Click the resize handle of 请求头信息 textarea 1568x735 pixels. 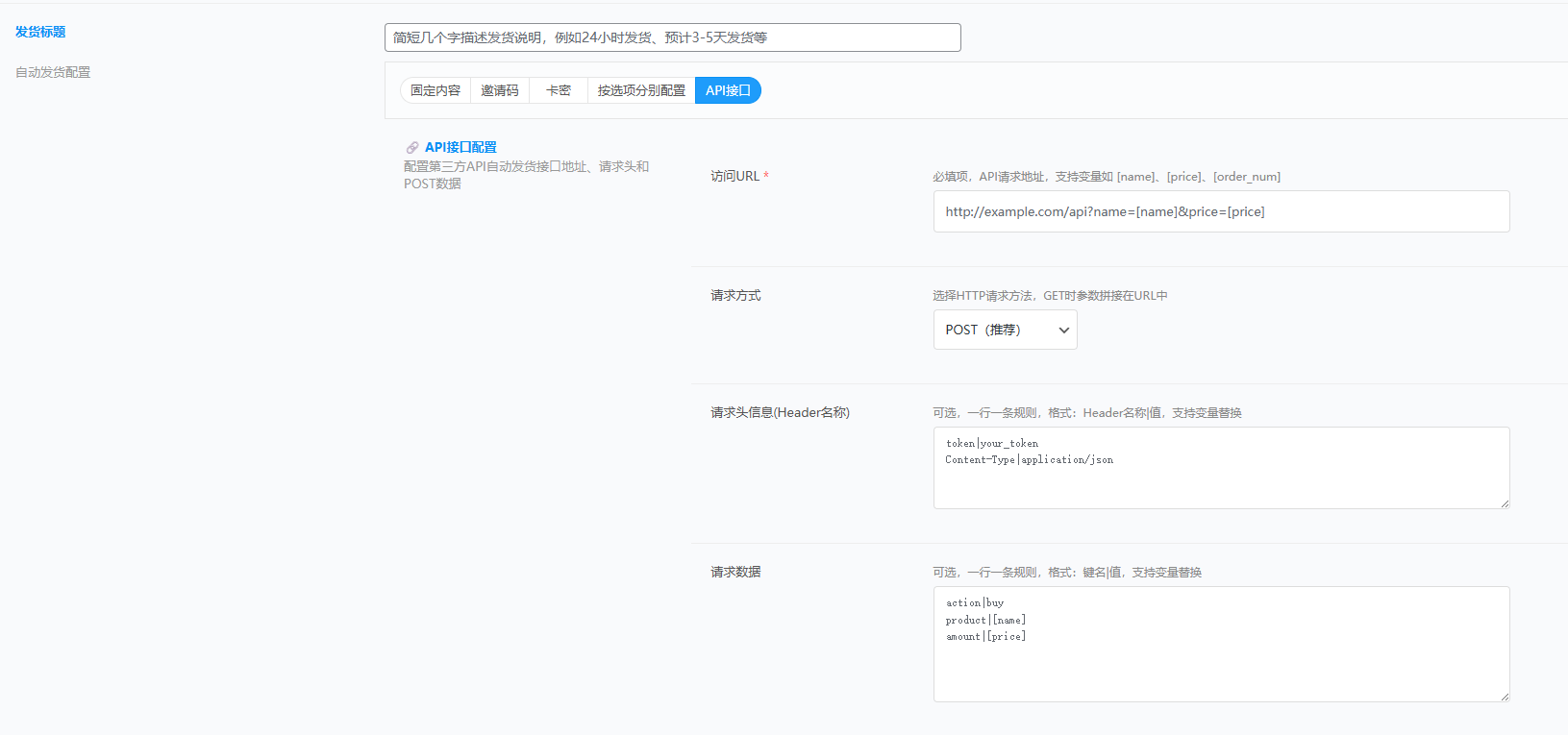tap(1505, 503)
